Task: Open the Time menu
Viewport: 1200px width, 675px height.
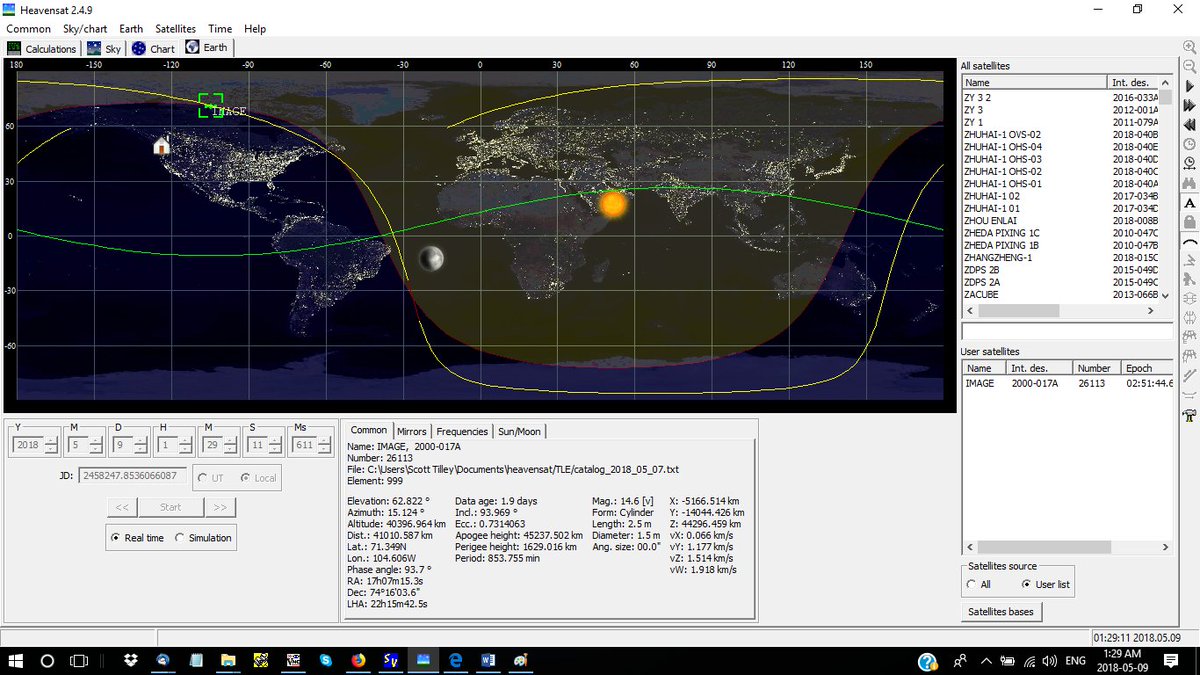Action: click(220, 29)
